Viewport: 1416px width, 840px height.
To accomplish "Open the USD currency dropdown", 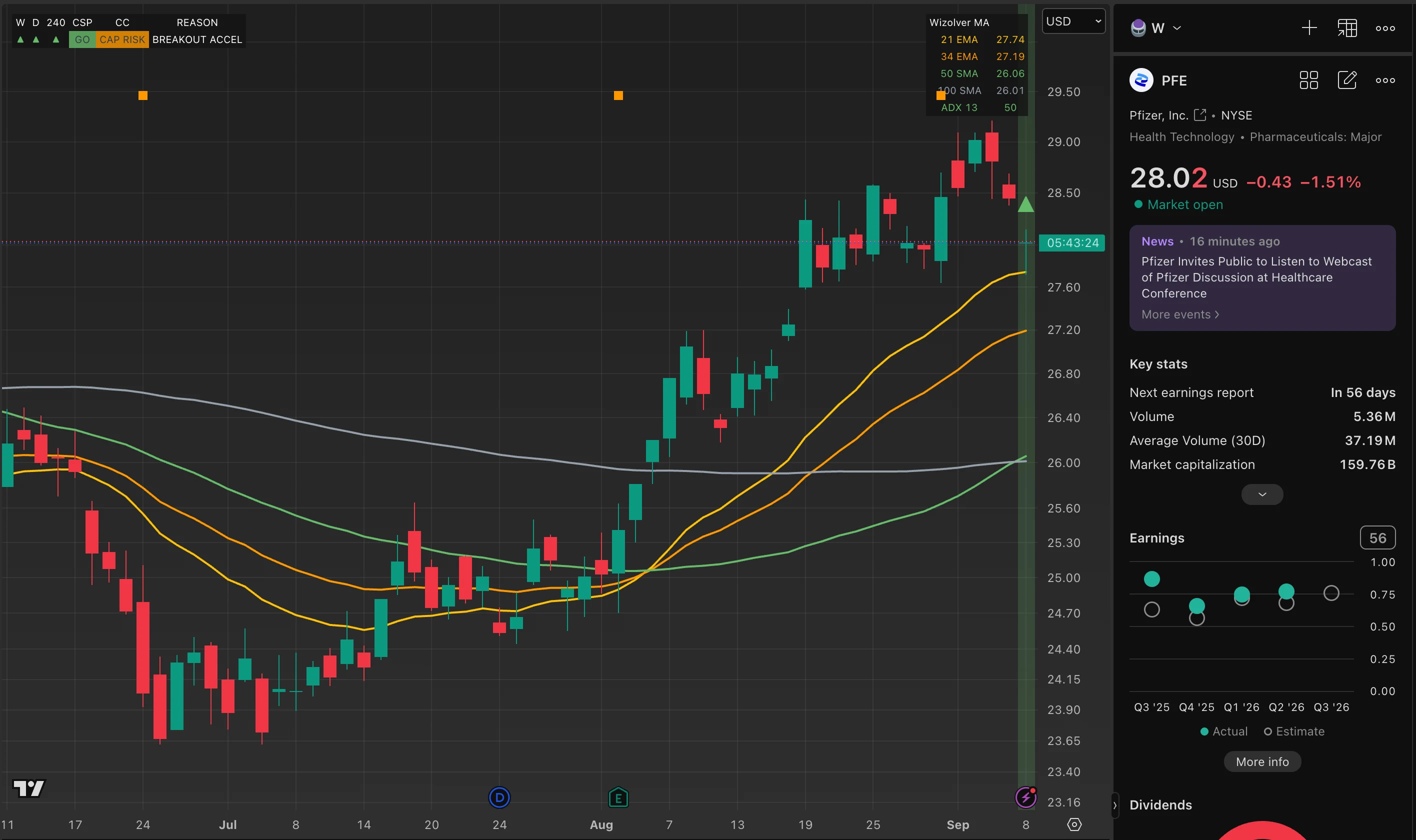I will pyautogui.click(x=1073, y=21).
